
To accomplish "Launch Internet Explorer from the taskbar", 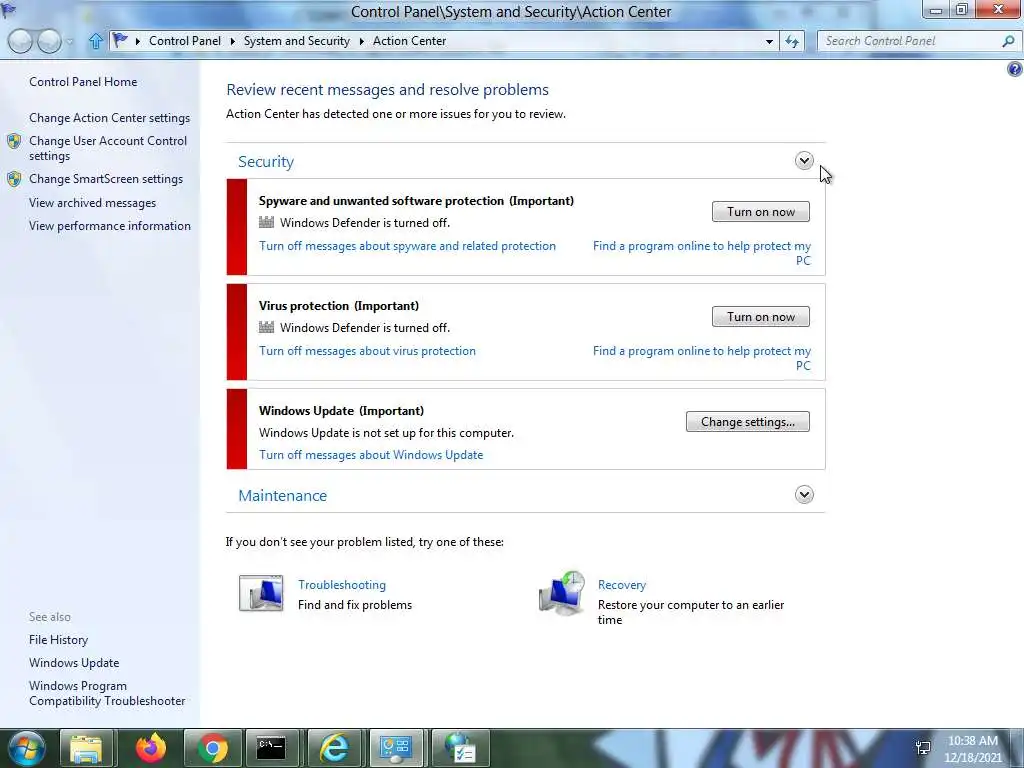I will click(334, 748).
